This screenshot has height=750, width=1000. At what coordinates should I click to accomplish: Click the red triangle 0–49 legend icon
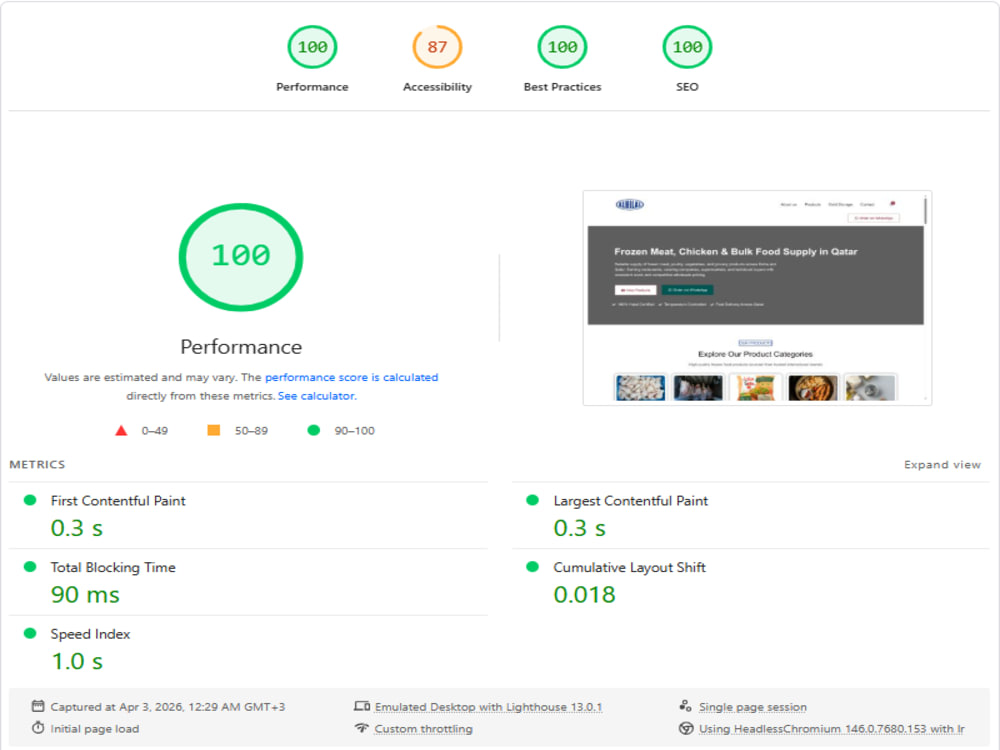pos(121,430)
